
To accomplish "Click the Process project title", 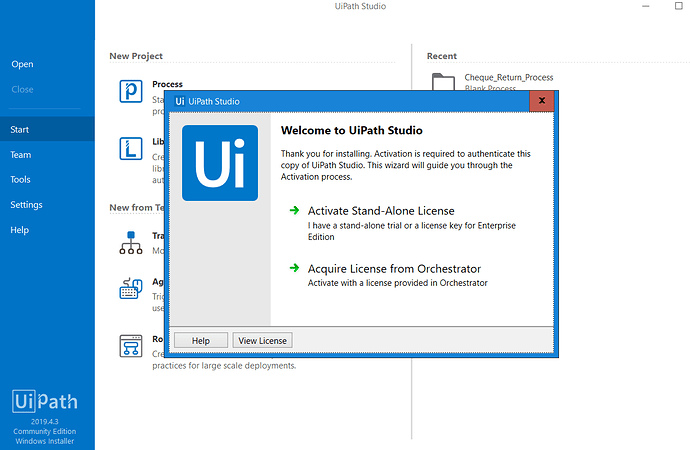I will pyautogui.click(x=167, y=84).
